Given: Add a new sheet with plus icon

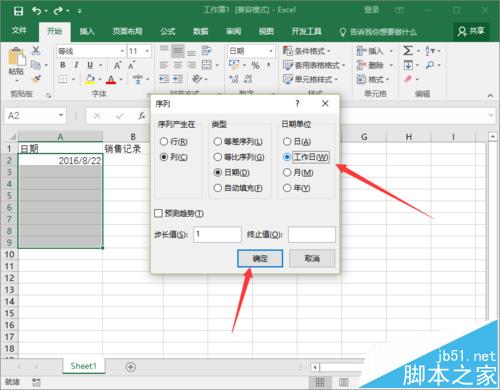Looking at the screenshot, I should tap(131, 367).
